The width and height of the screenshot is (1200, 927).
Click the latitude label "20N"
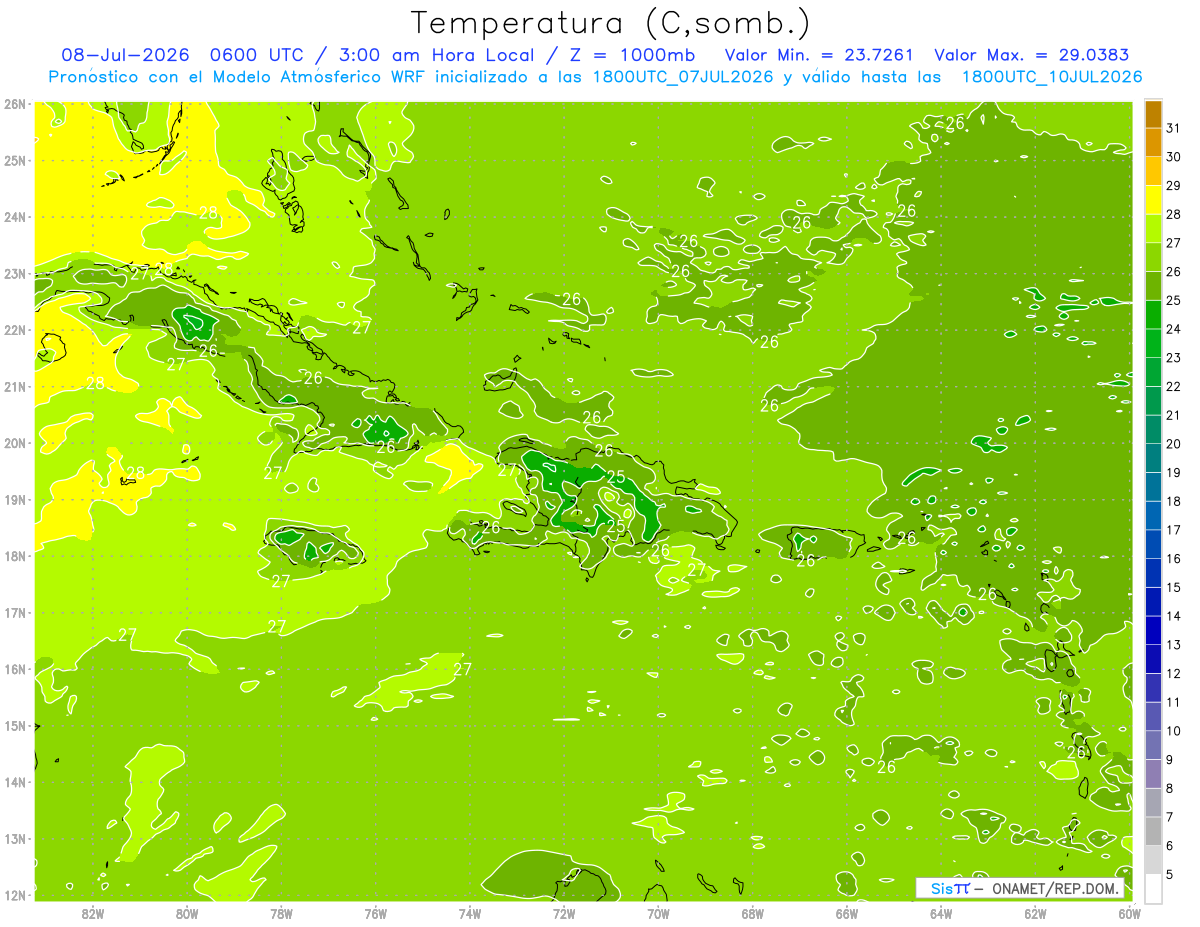coord(14,443)
